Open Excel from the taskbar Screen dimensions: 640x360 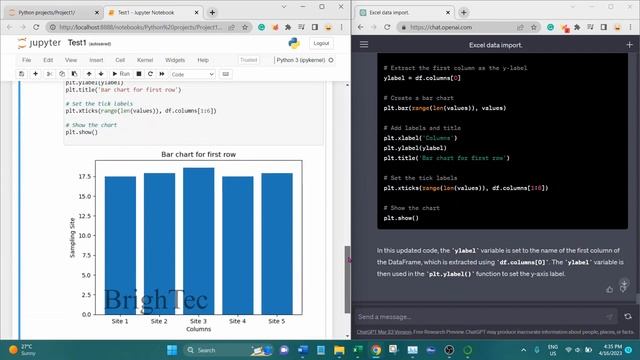pyautogui.click(x=358, y=350)
